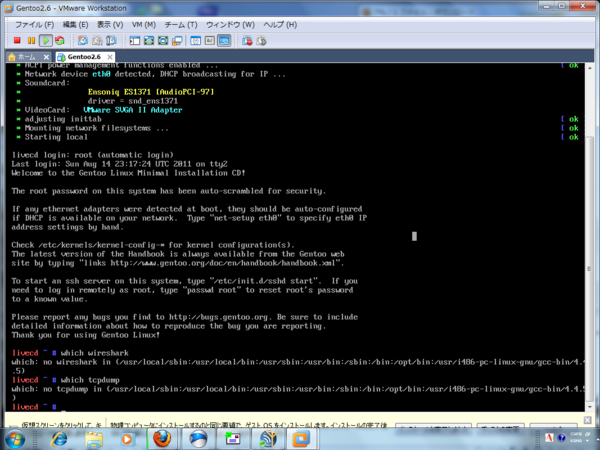Open the snapshot manager icon

[x=111, y=41]
